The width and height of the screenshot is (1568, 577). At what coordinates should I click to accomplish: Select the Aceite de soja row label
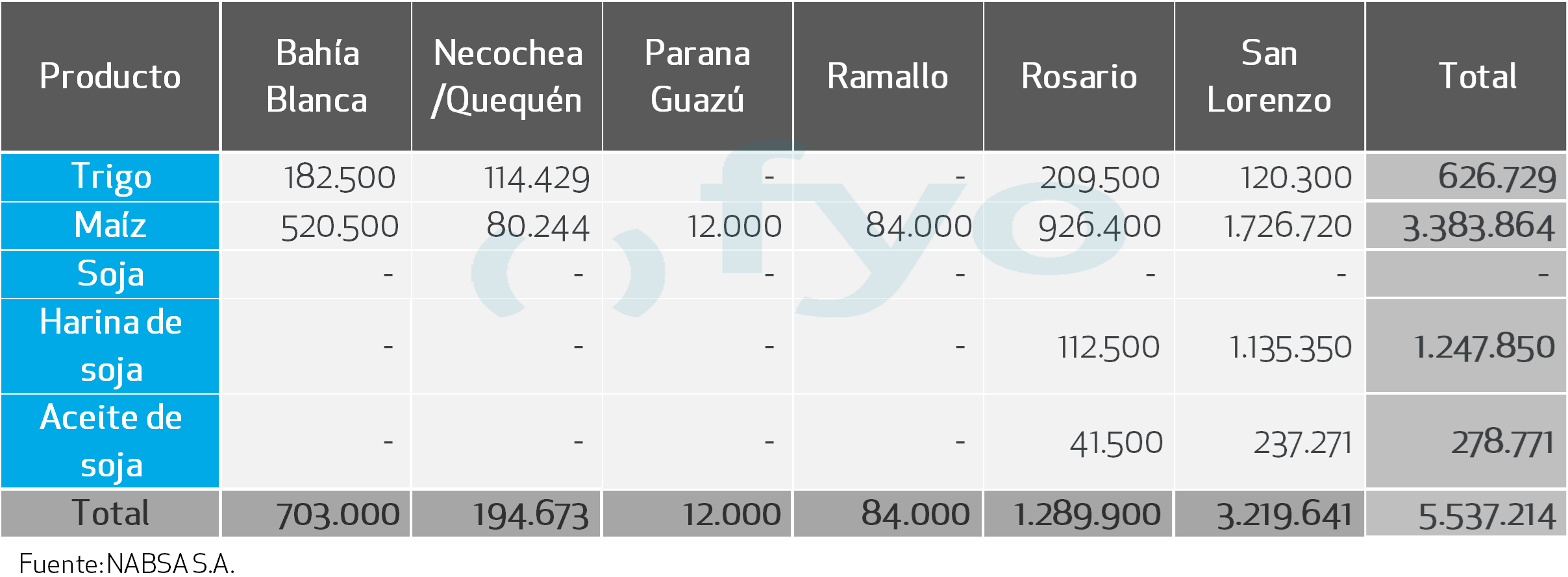tap(110, 441)
